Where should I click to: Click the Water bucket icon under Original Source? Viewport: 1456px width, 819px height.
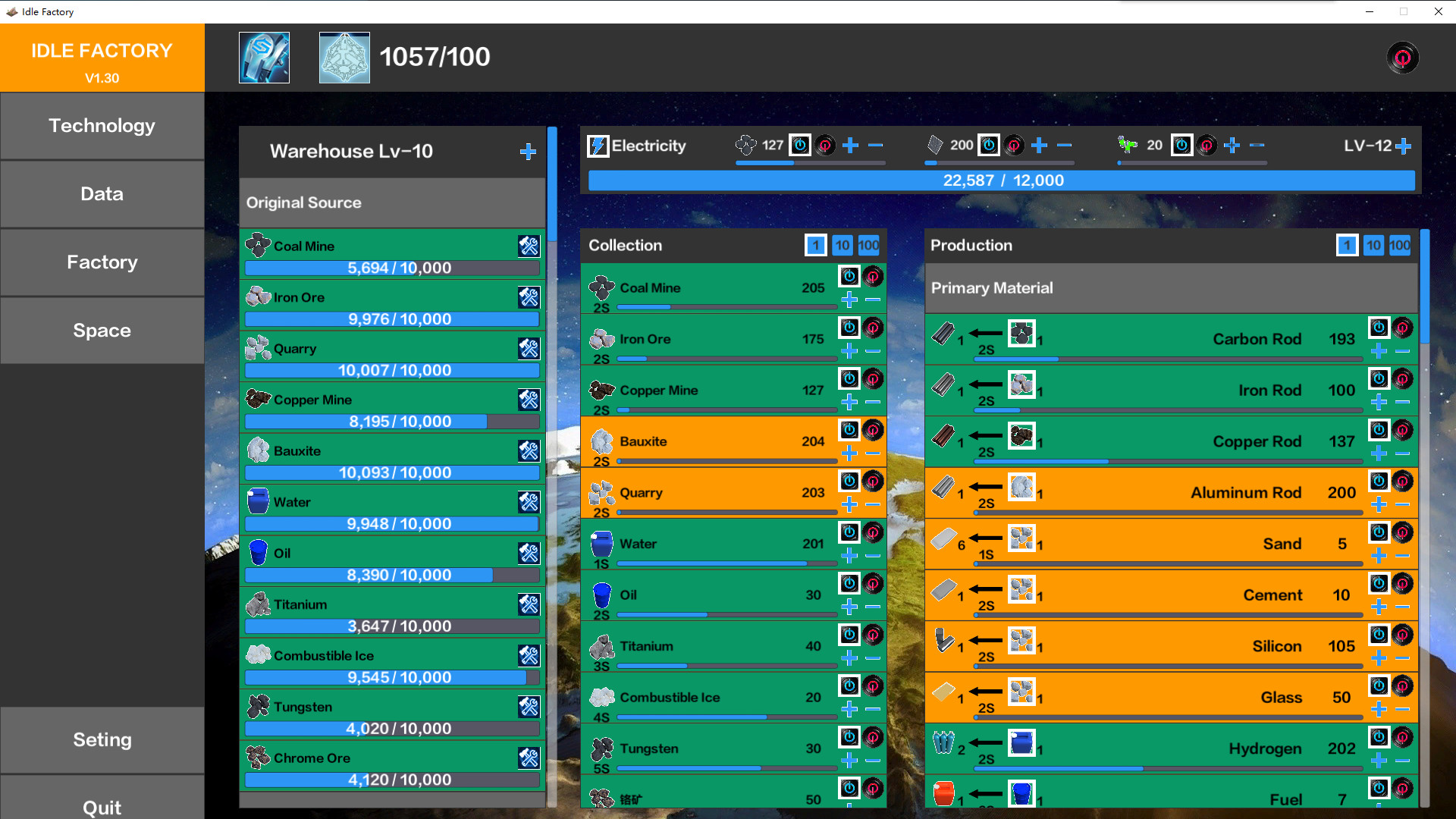[258, 500]
